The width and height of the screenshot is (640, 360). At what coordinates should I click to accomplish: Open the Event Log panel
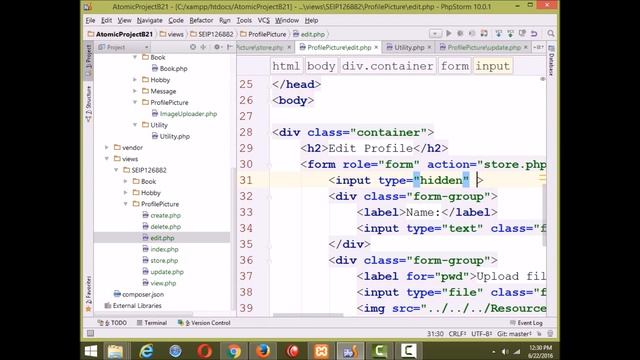pos(526,323)
